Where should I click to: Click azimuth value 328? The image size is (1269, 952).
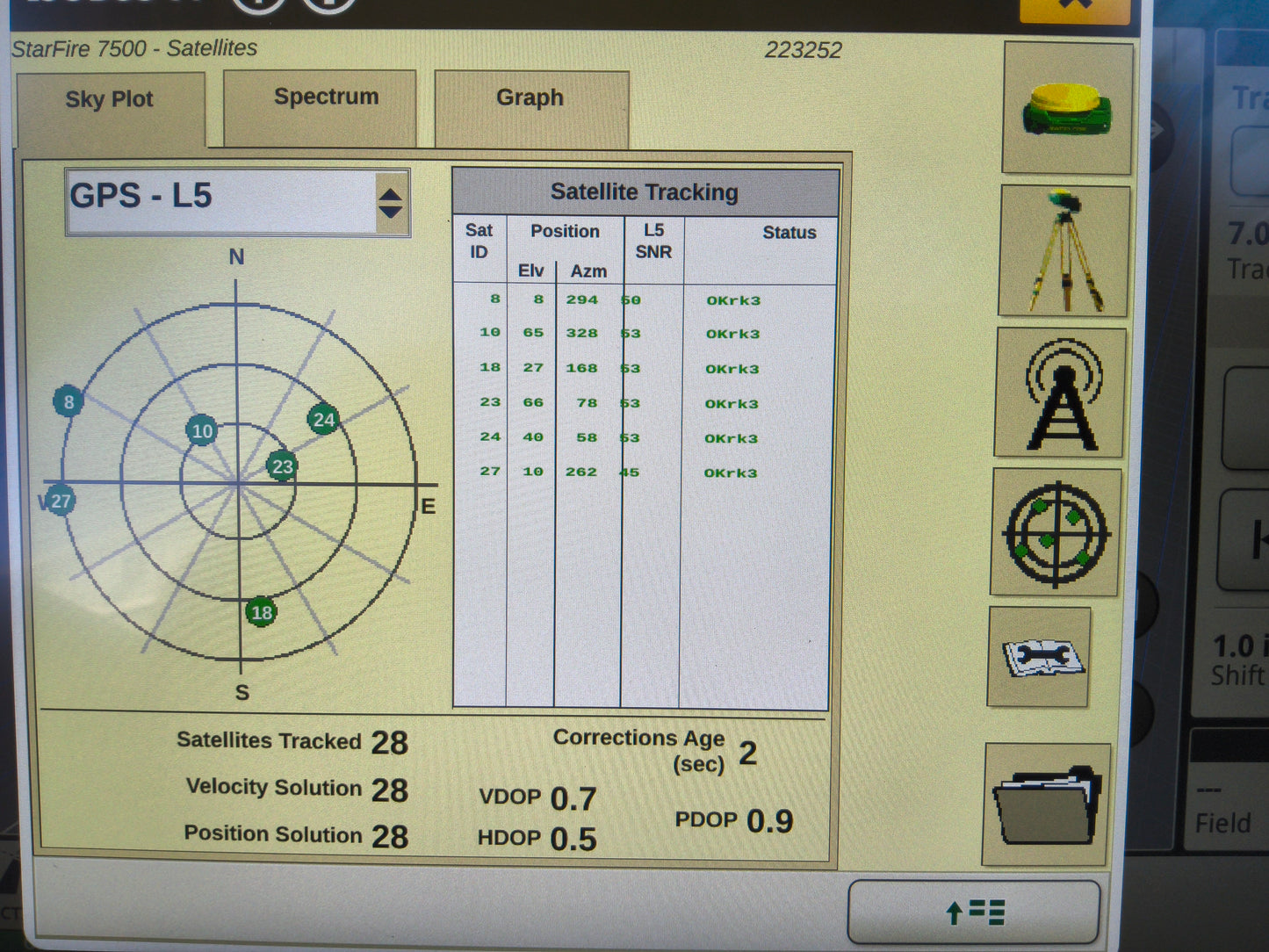[x=581, y=333]
